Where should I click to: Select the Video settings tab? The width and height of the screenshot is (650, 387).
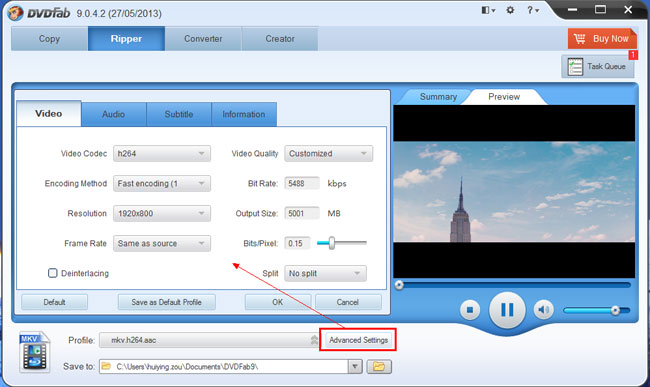(49, 114)
